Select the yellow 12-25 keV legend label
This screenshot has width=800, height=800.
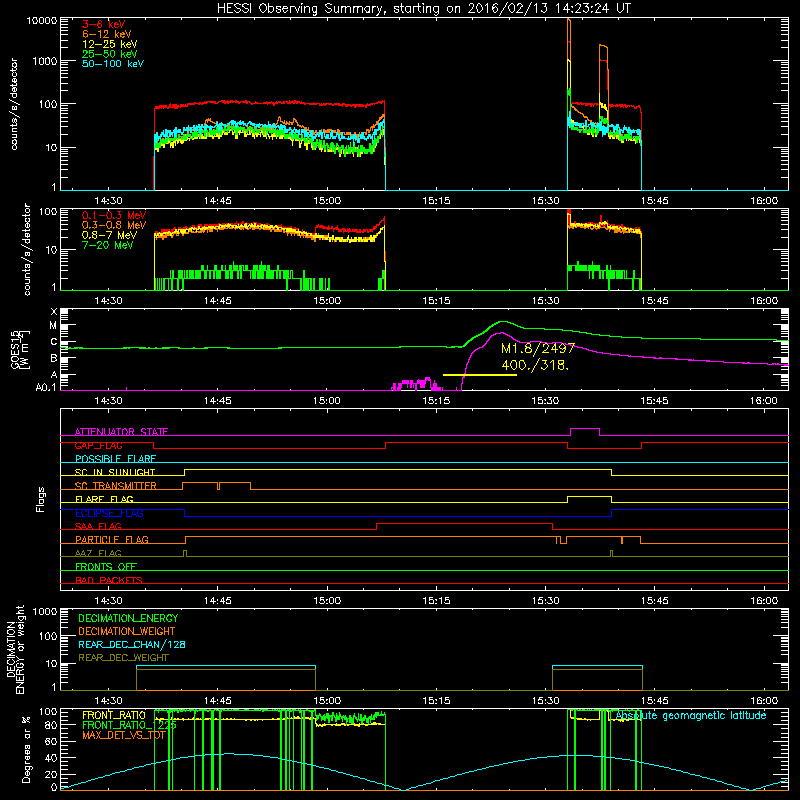coord(110,44)
